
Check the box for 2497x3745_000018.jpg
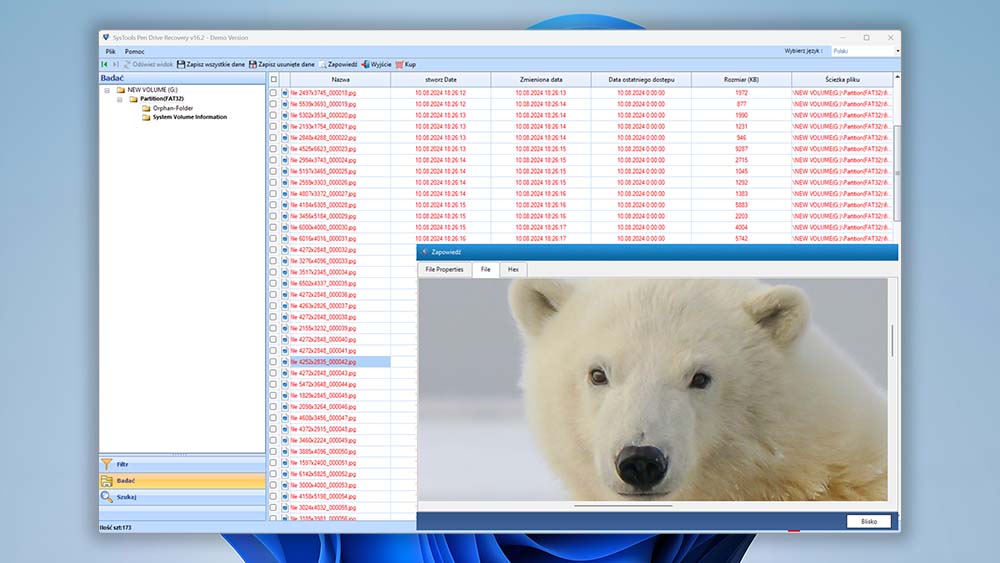click(x=274, y=93)
